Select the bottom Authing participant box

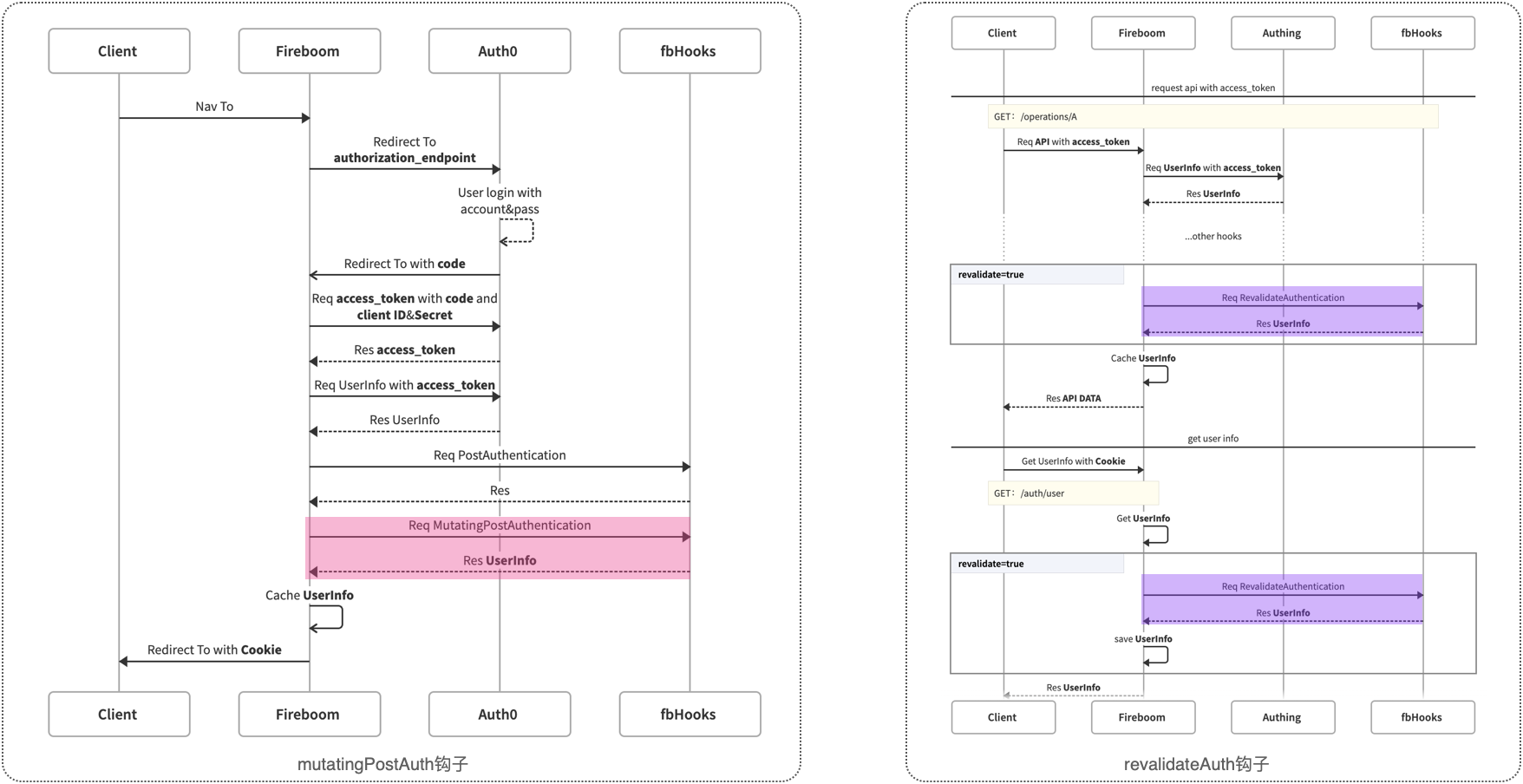tap(1282, 717)
